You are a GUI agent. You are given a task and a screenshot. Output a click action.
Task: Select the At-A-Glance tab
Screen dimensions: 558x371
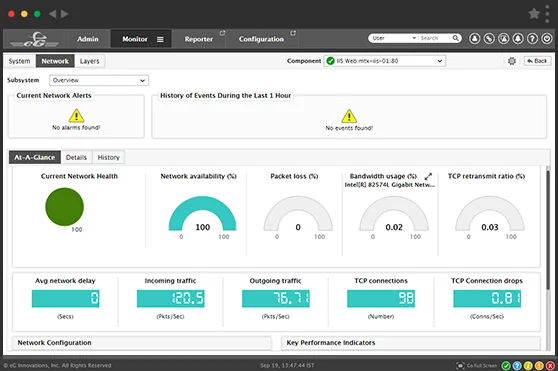[x=35, y=157]
